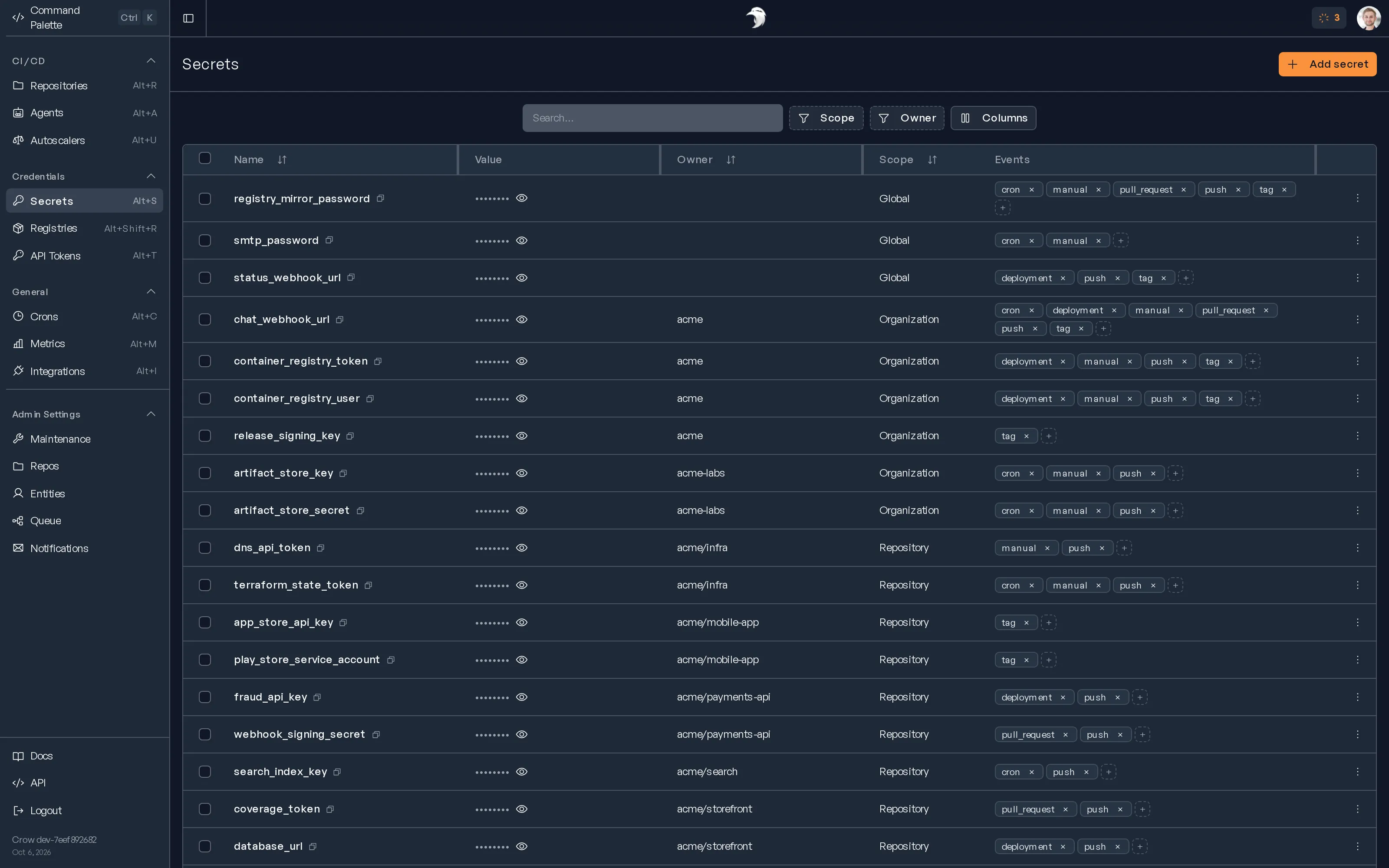Collapse the CI/CD sidebar section
Screen dimensions: 1389x868
pos(151,61)
